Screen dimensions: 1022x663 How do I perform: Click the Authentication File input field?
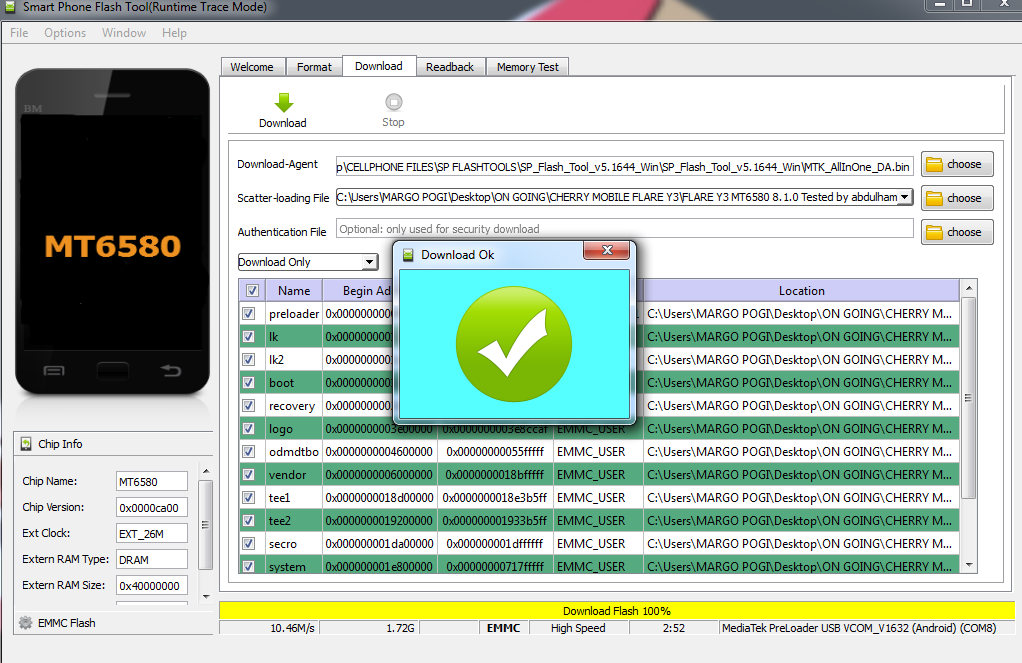(x=624, y=229)
